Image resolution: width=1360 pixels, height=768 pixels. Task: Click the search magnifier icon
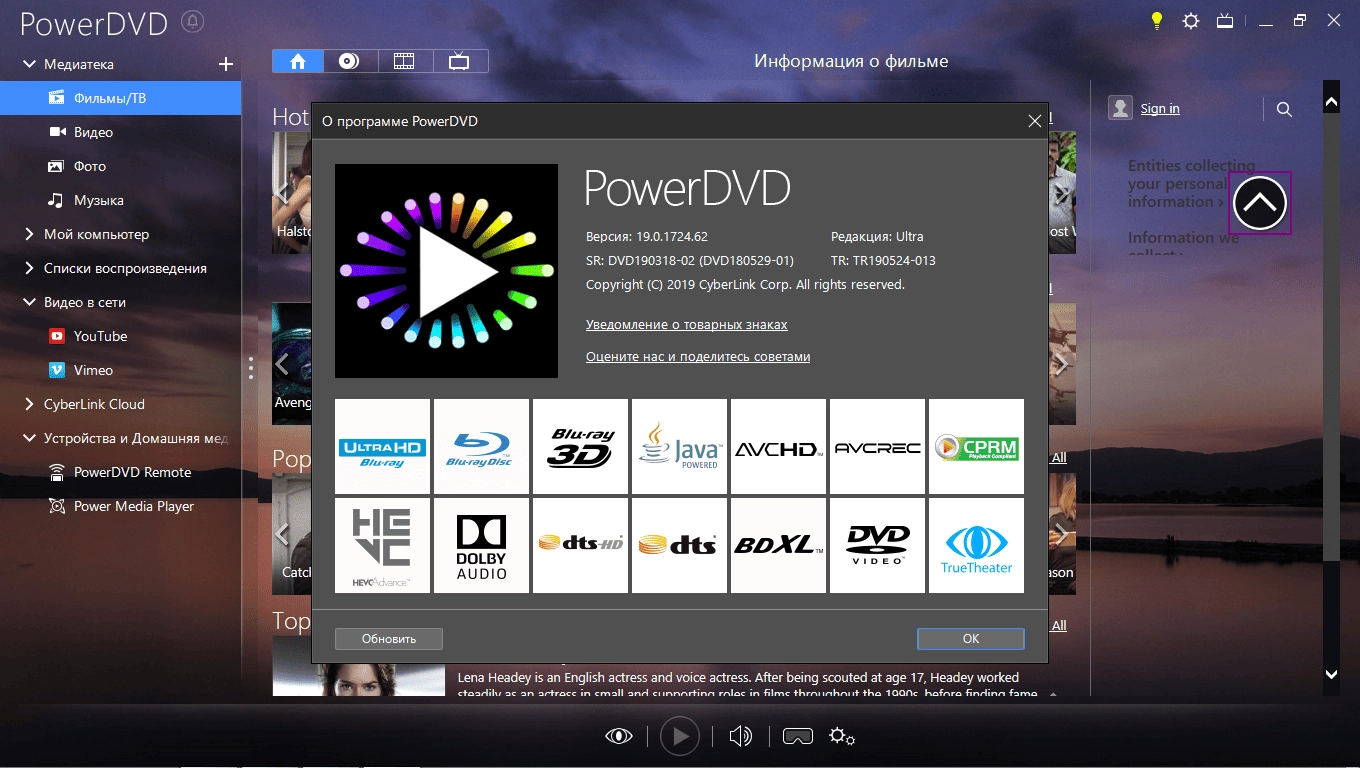pos(1285,109)
